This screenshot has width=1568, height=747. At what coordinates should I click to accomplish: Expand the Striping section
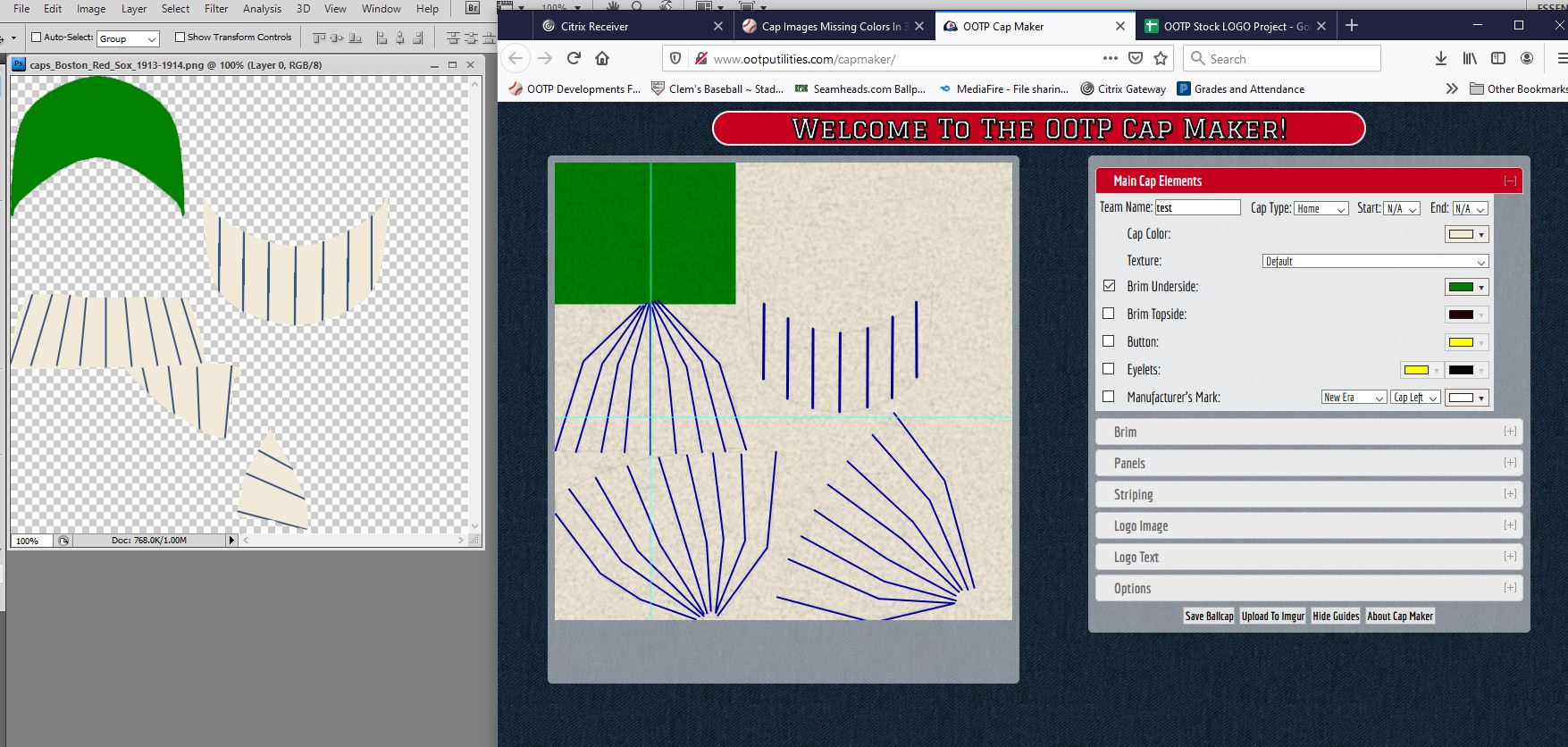click(x=1308, y=494)
